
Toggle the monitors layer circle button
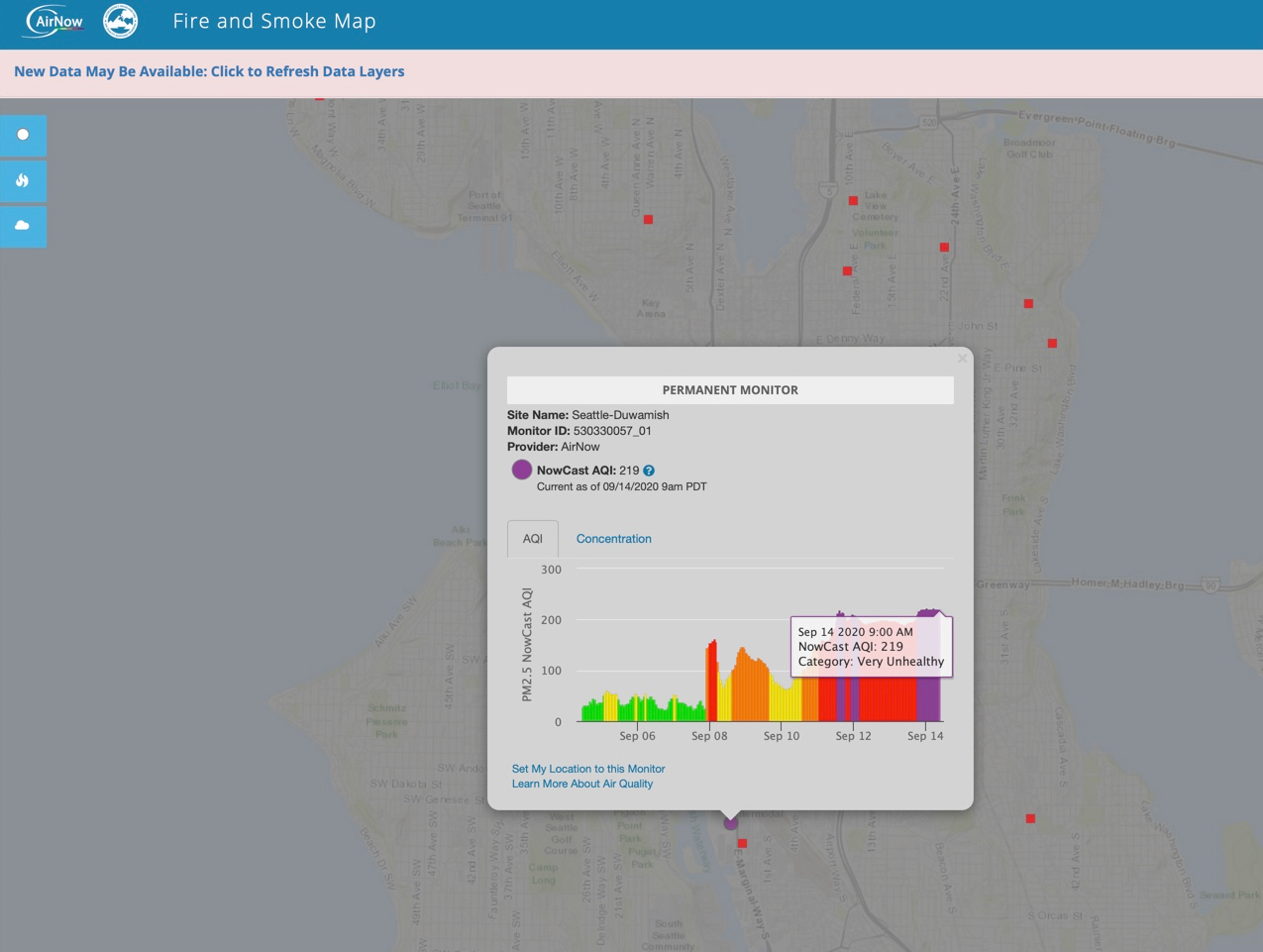(23, 135)
